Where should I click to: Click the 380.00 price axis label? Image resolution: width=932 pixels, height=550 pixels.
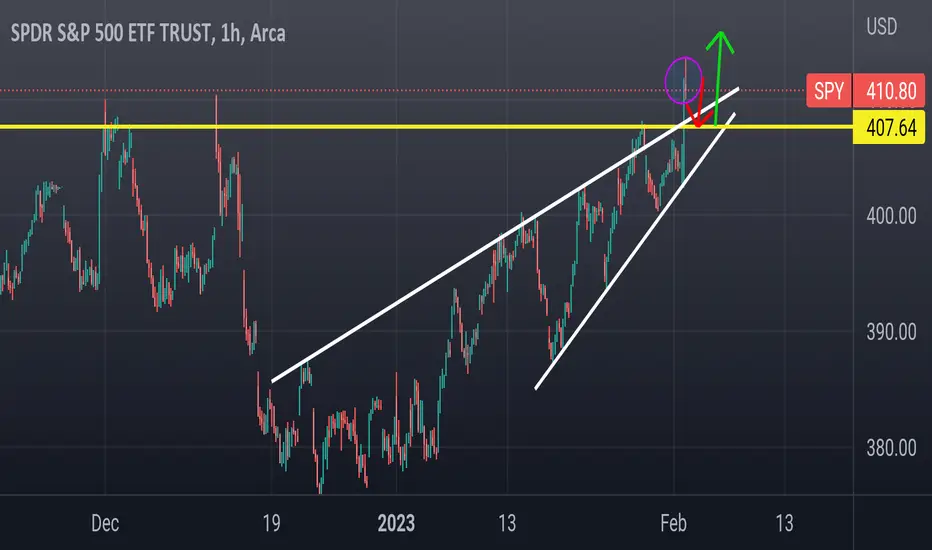(891, 448)
